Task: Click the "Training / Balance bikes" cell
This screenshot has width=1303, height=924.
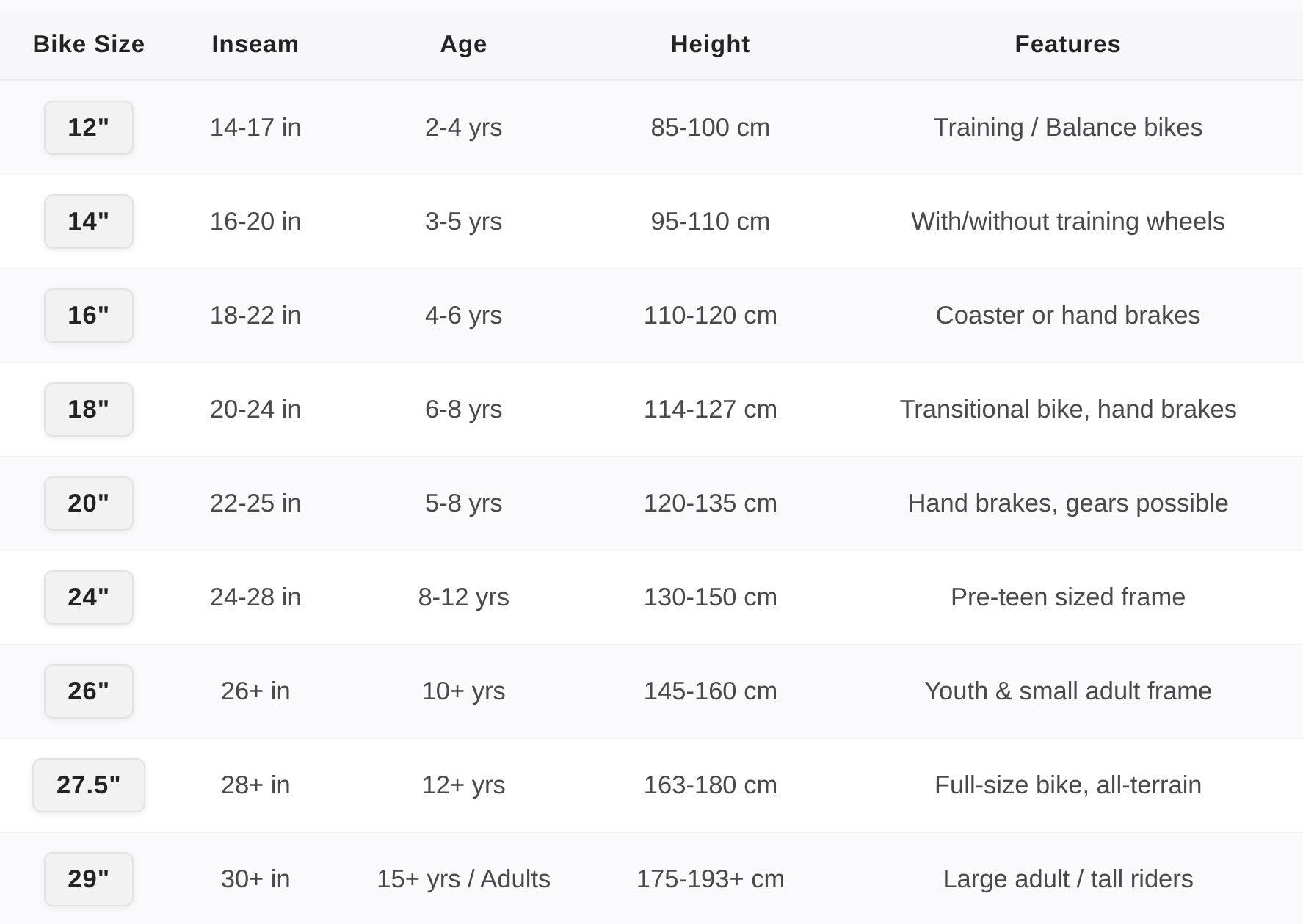Action: coord(1067,128)
